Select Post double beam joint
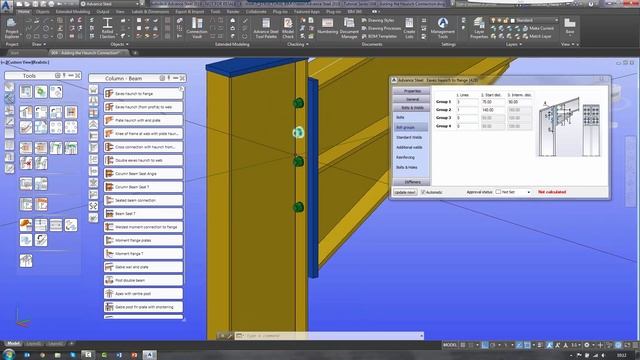Viewport: 640px width, 360px height. click(x=143, y=280)
